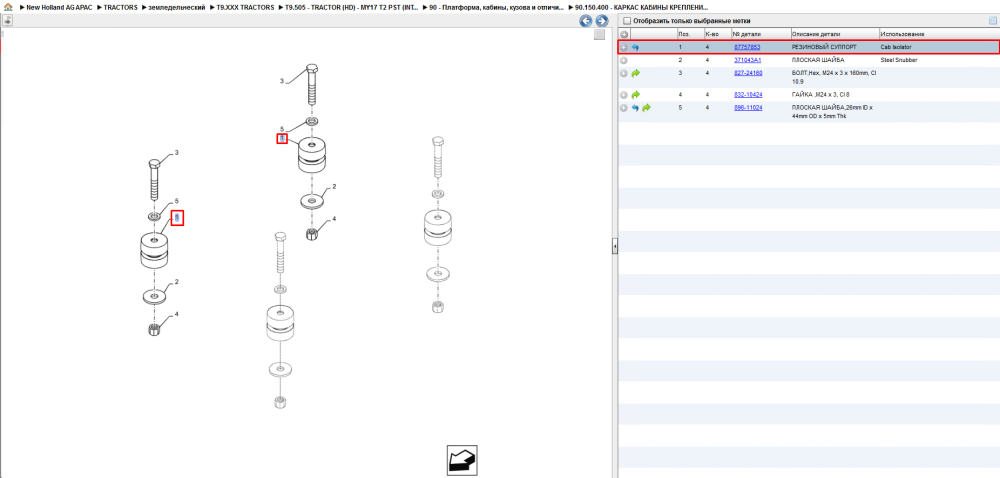Open part number link 896-11024
This screenshot has width=1000, height=478.
click(748, 108)
